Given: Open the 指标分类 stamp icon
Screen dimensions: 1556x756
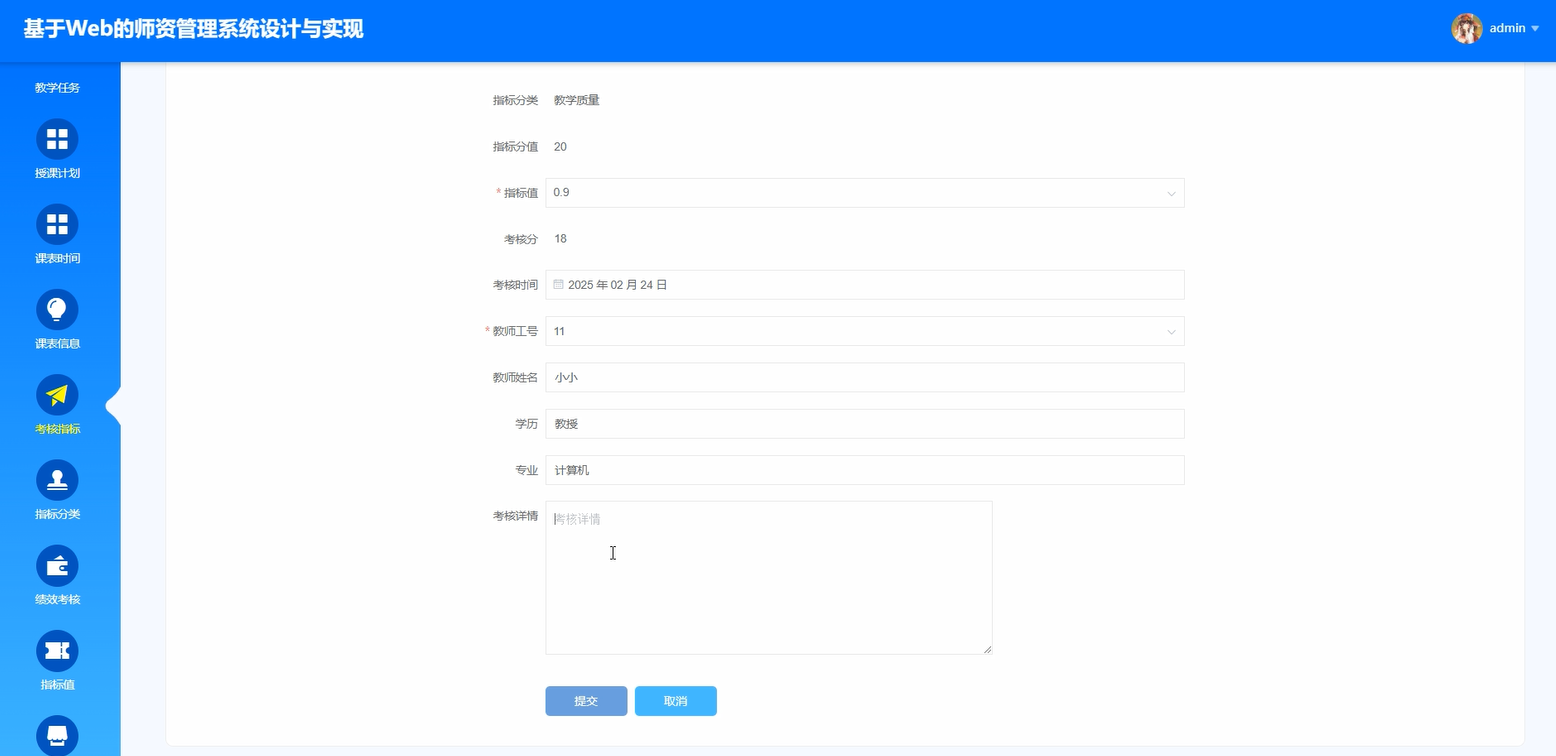Looking at the screenshot, I should [x=57, y=480].
